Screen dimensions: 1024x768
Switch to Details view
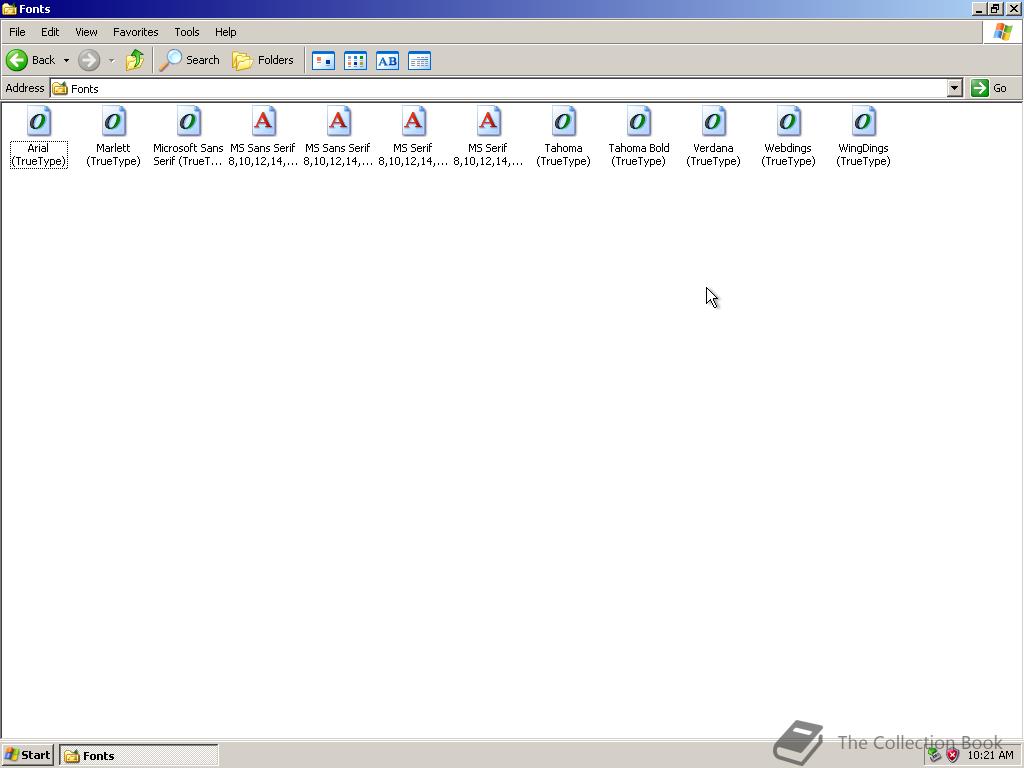(x=419, y=61)
